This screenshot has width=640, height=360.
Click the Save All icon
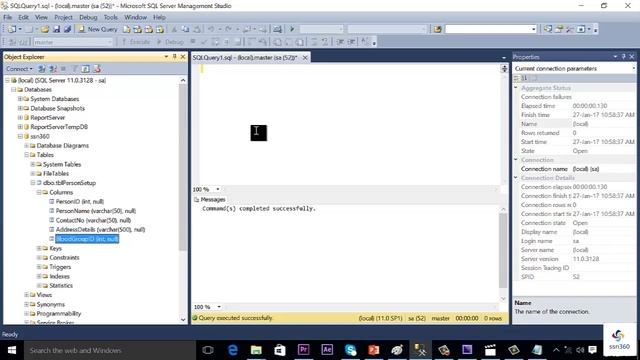pos(67,29)
